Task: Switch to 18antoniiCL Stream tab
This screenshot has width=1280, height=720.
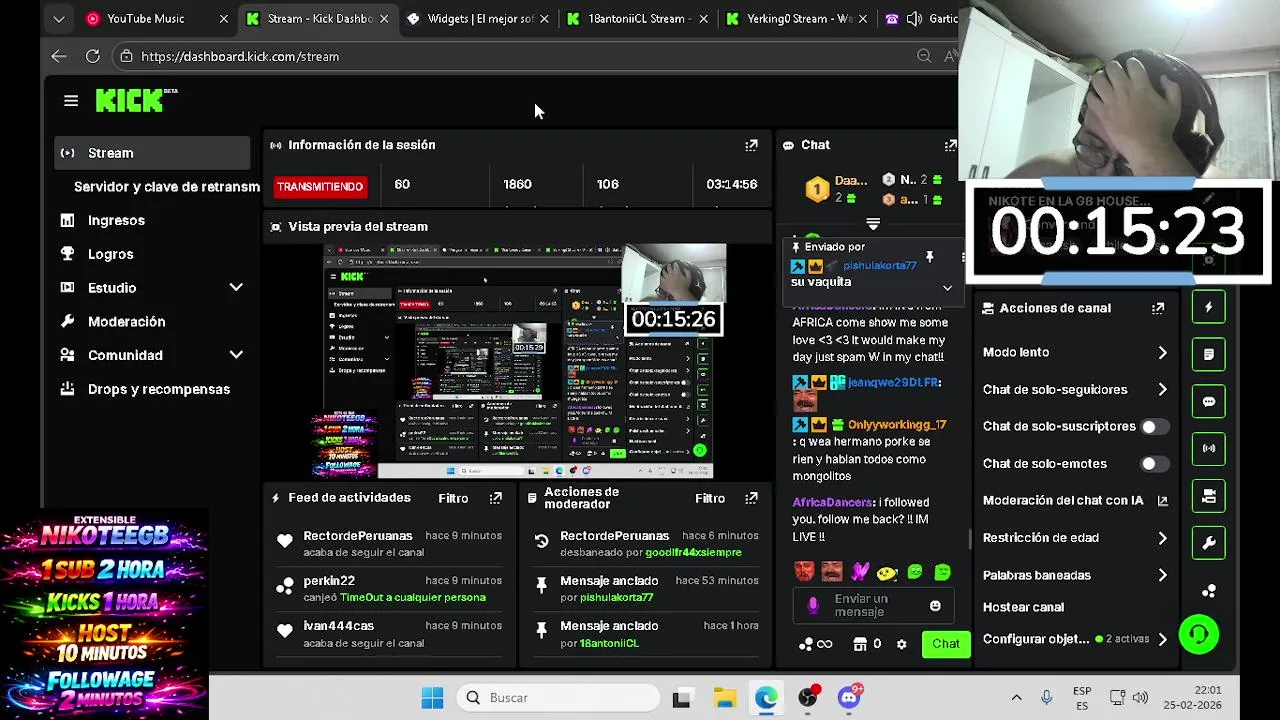Action: pyautogui.click(x=638, y=18)
